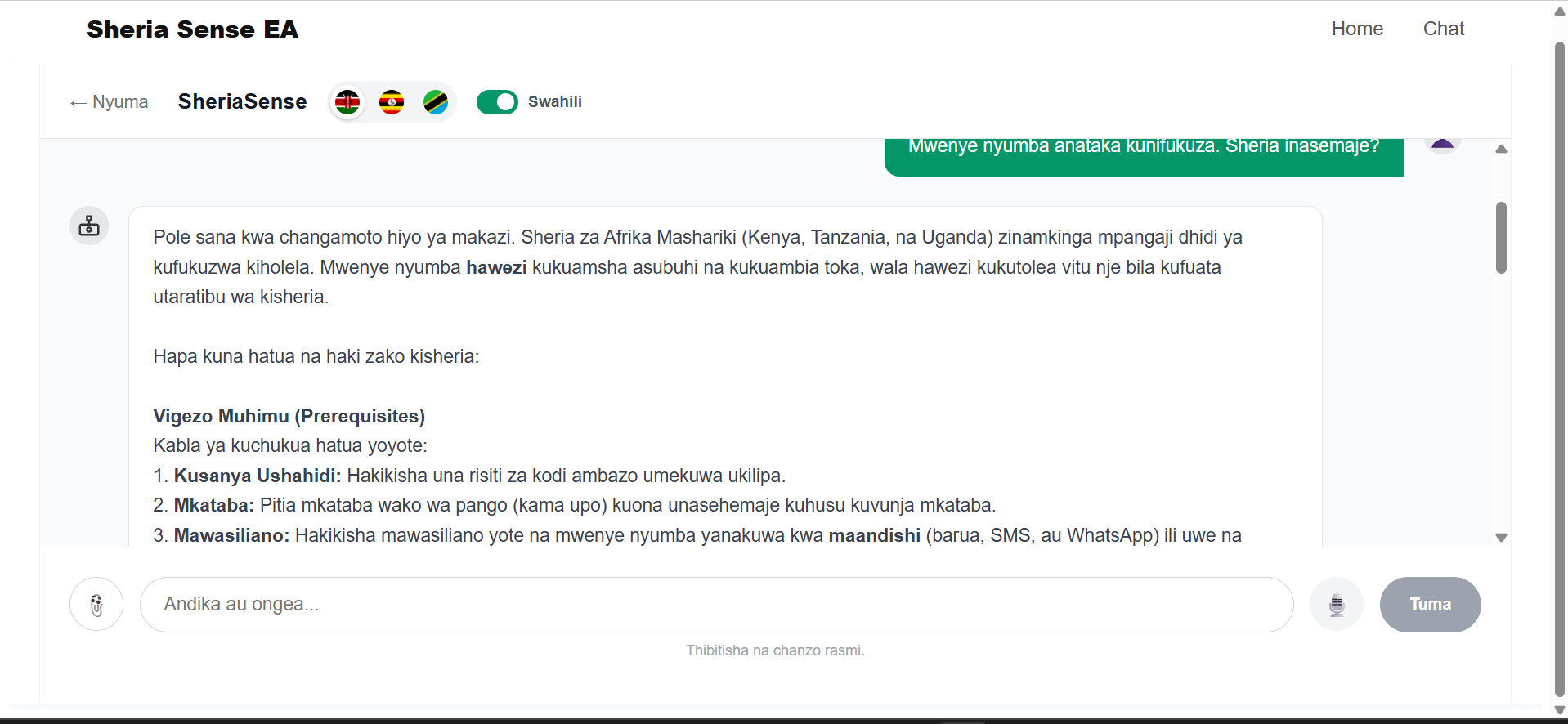This screenshot has width=1568, height=724.
Task: Click the Sheria Sense EA logo
Action: pos(193,29)
